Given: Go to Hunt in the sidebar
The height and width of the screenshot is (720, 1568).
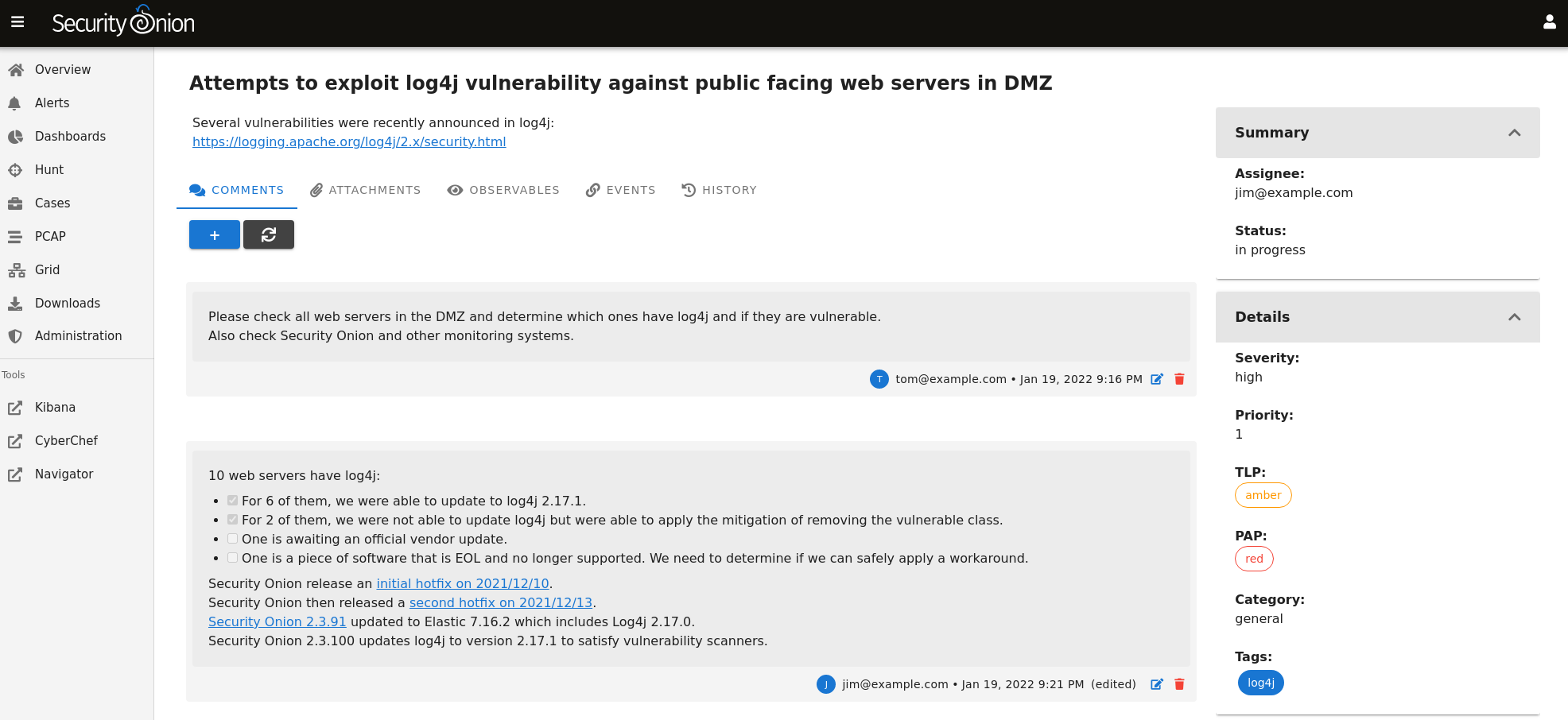Looking at the screenshot, I should coord(49,169).
